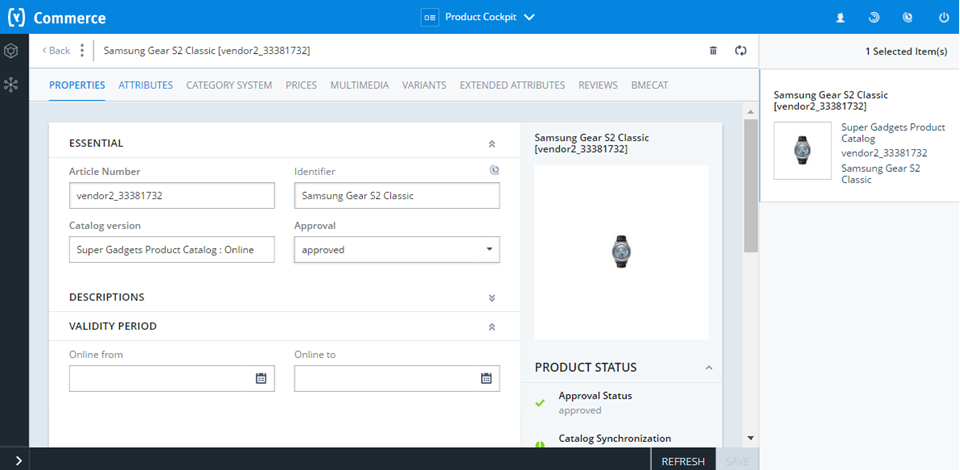Click the large product watch image

[x=621, y=252]
